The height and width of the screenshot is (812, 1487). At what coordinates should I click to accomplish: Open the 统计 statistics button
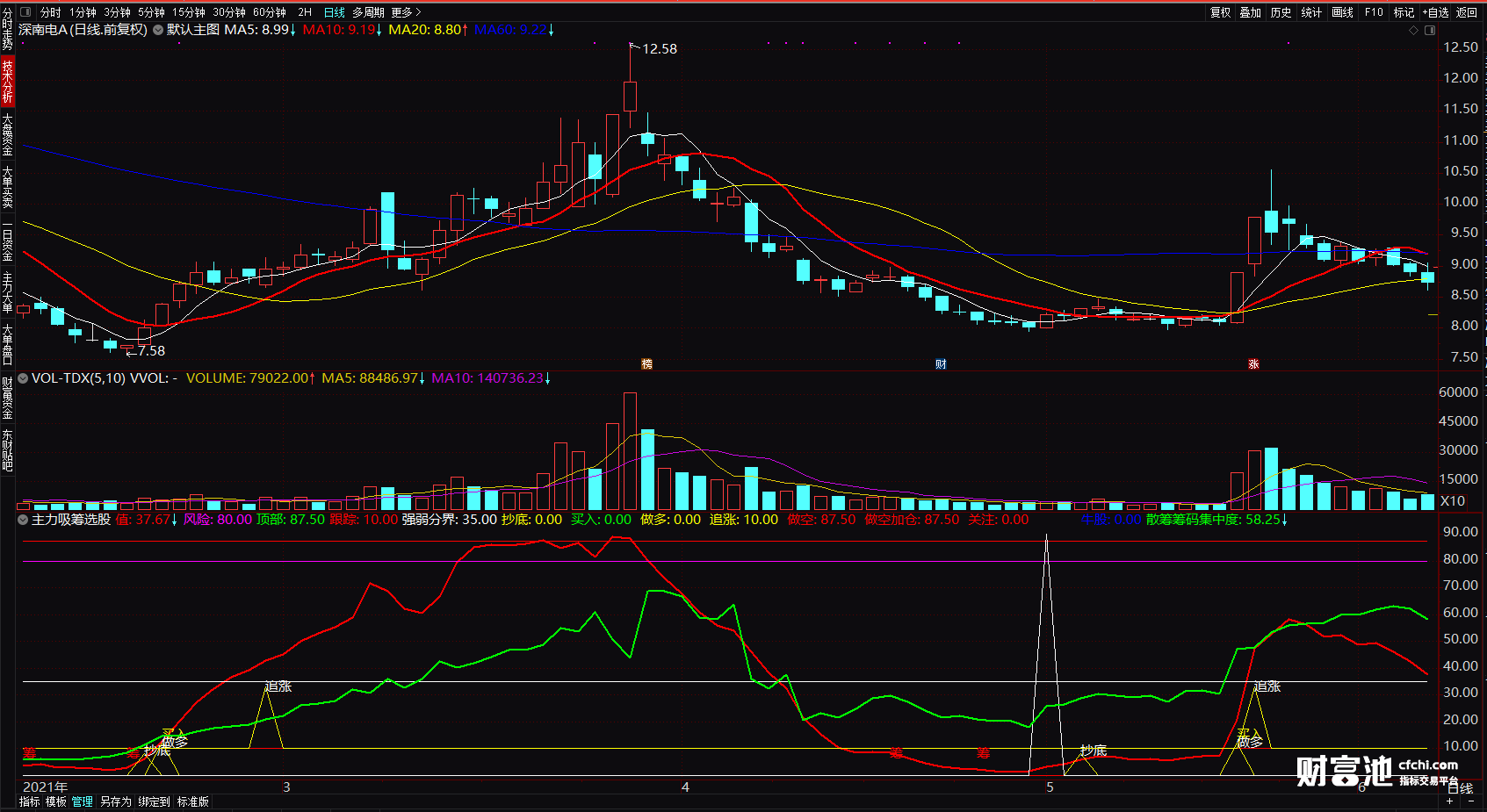tap(1311, 12)
